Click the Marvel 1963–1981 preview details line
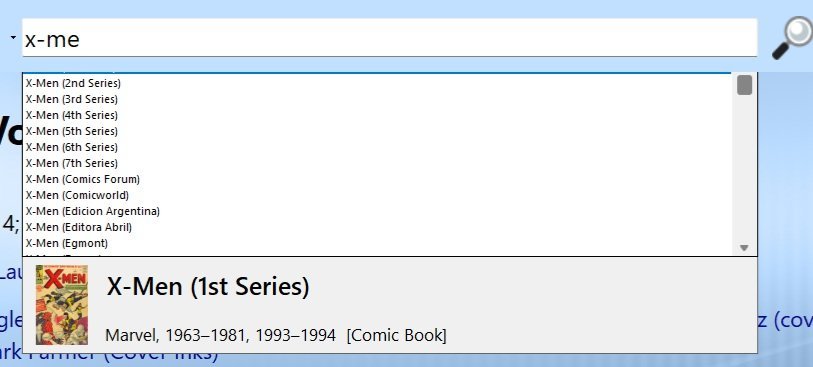Viewport: 813px width, 367px height. coord(275,335)
